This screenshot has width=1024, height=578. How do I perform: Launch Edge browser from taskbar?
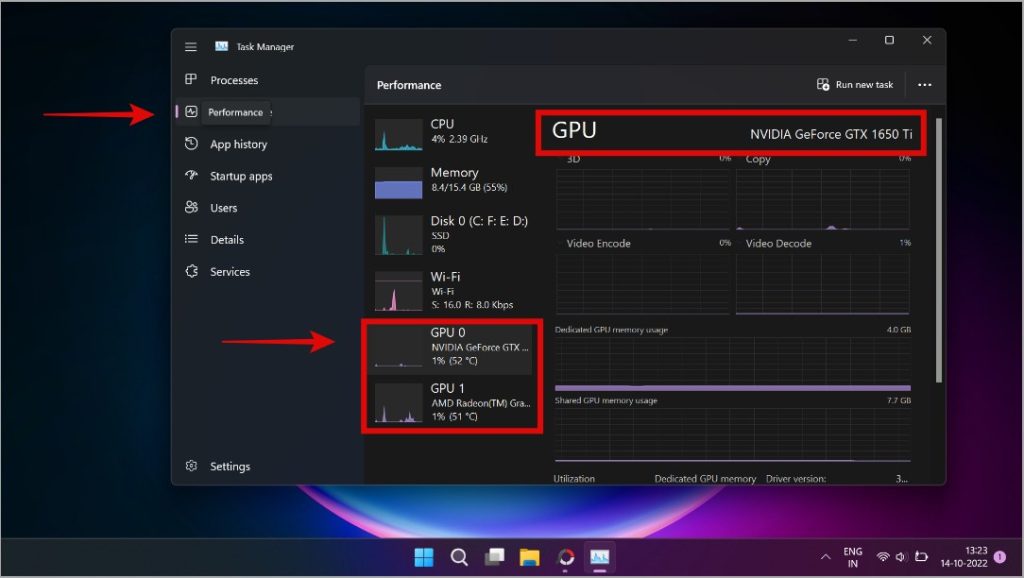(564, 557)
